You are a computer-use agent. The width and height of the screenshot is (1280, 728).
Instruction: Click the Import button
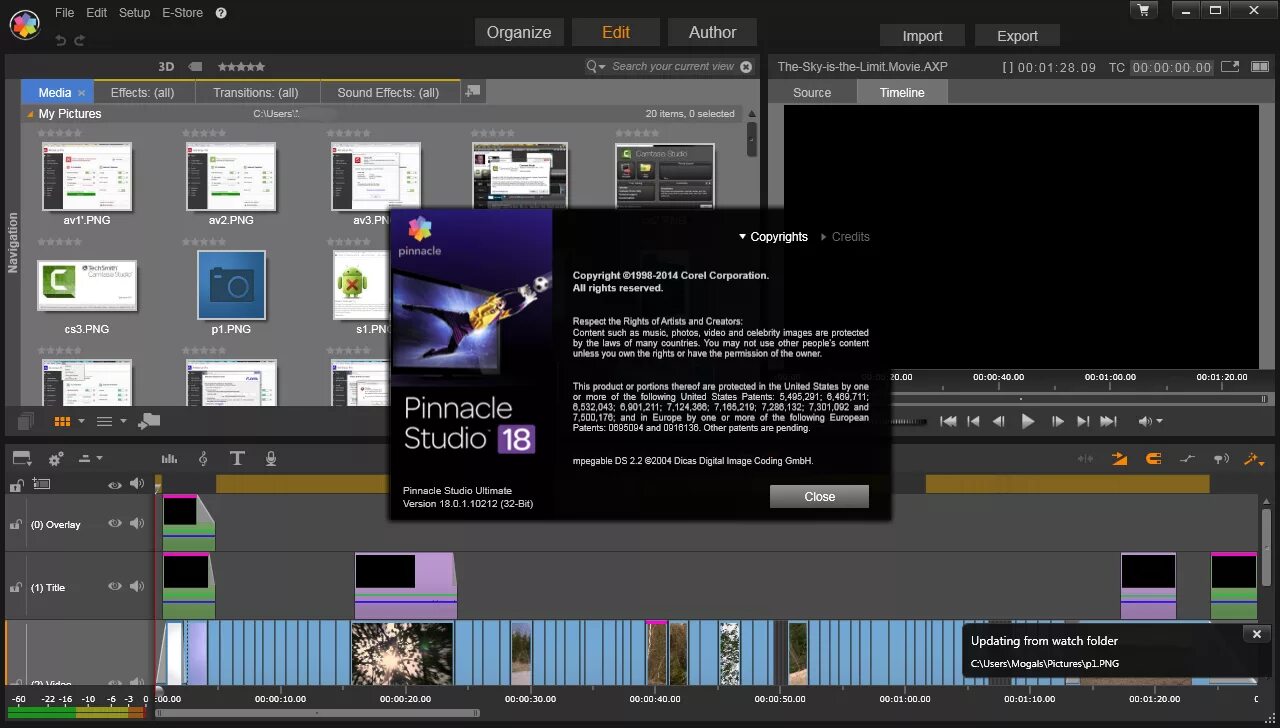click(922, 35)
